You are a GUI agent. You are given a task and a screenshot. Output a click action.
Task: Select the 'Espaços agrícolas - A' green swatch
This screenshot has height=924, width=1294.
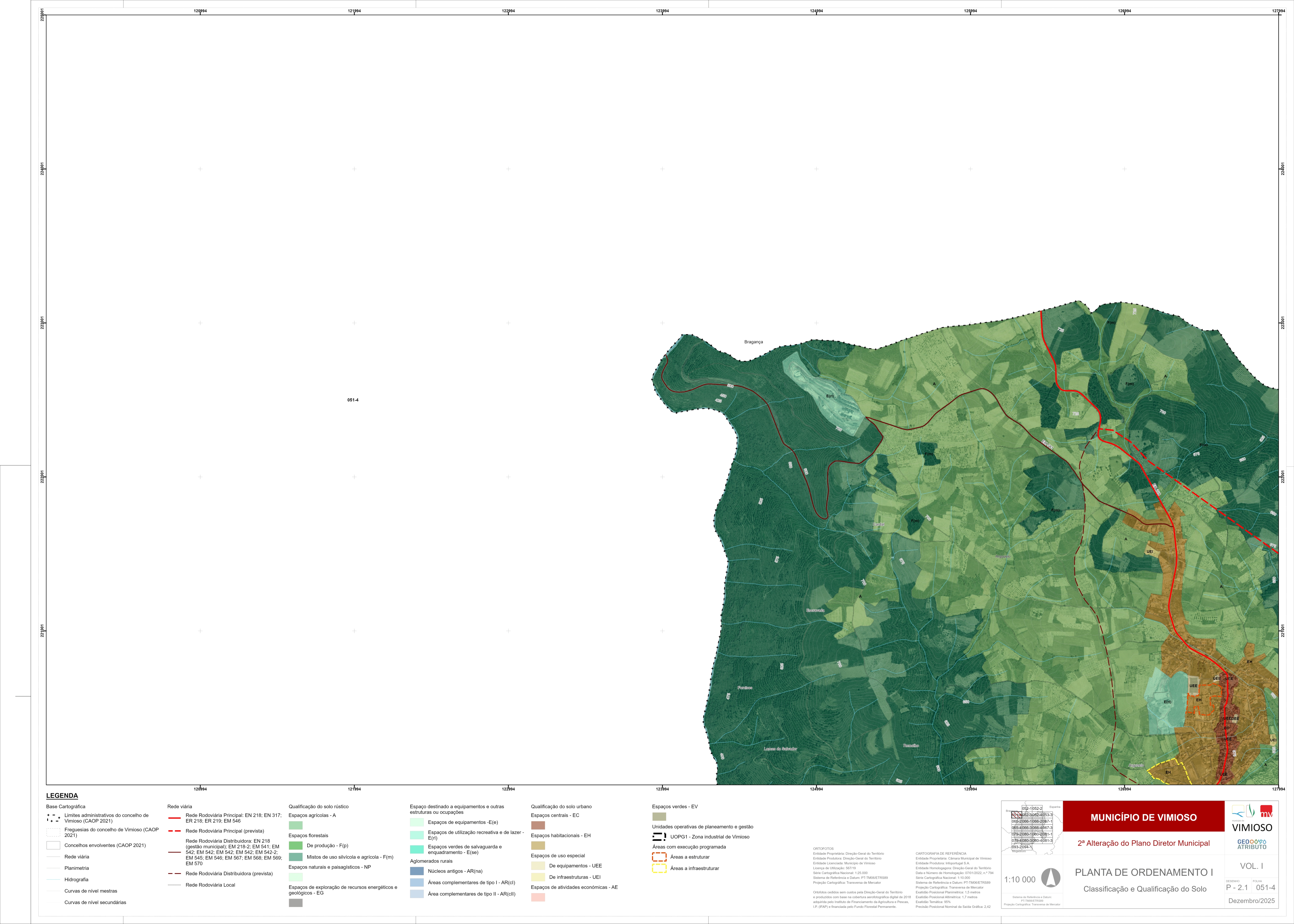tap(295, 825)
